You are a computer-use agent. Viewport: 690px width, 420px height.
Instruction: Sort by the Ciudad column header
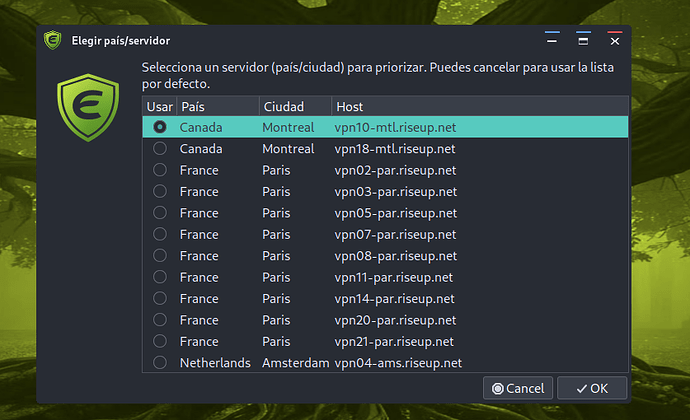pyautogui.click(x=295, y=107)
